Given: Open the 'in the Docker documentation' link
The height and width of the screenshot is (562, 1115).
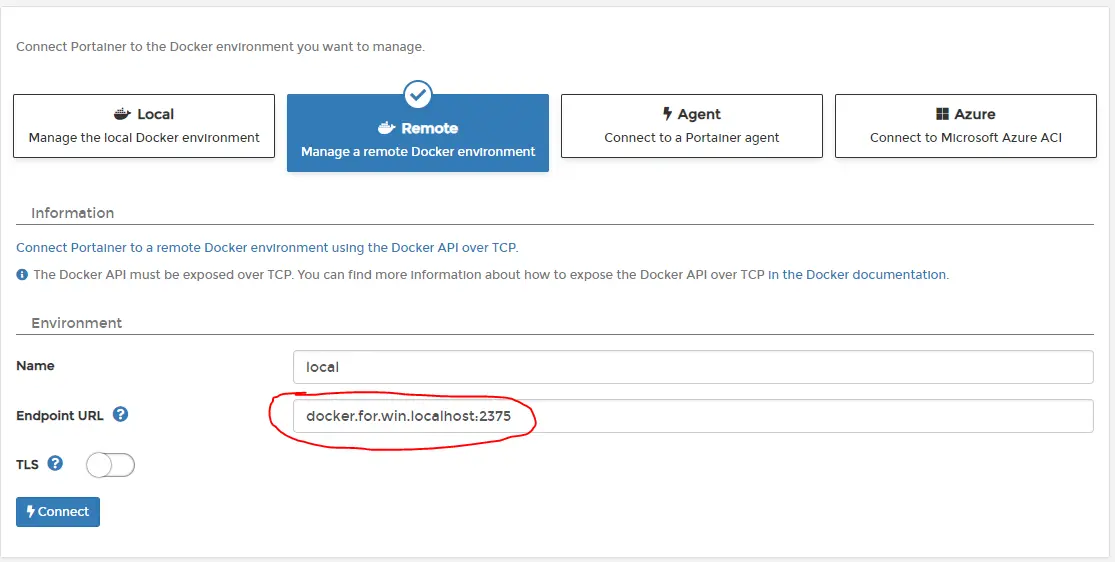Looking at the screenshot, I should click(857, 275).
